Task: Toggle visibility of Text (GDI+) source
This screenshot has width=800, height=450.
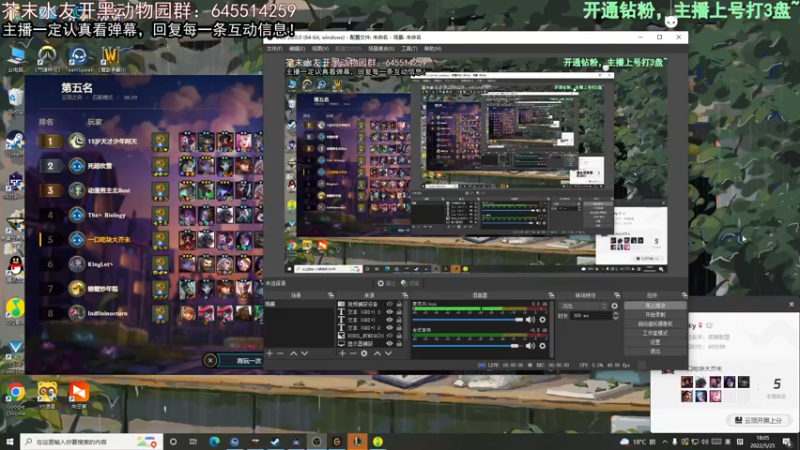Action: coord(390,320)
